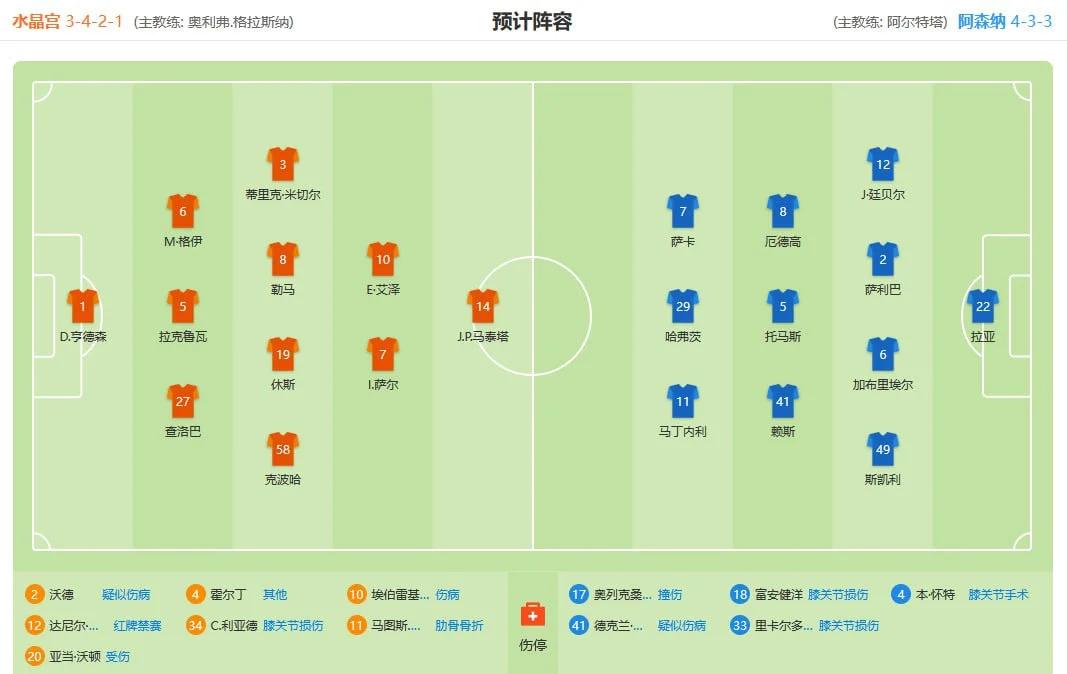Select injured player badge 20 亚当·沃顿

[x=34, y=656]
